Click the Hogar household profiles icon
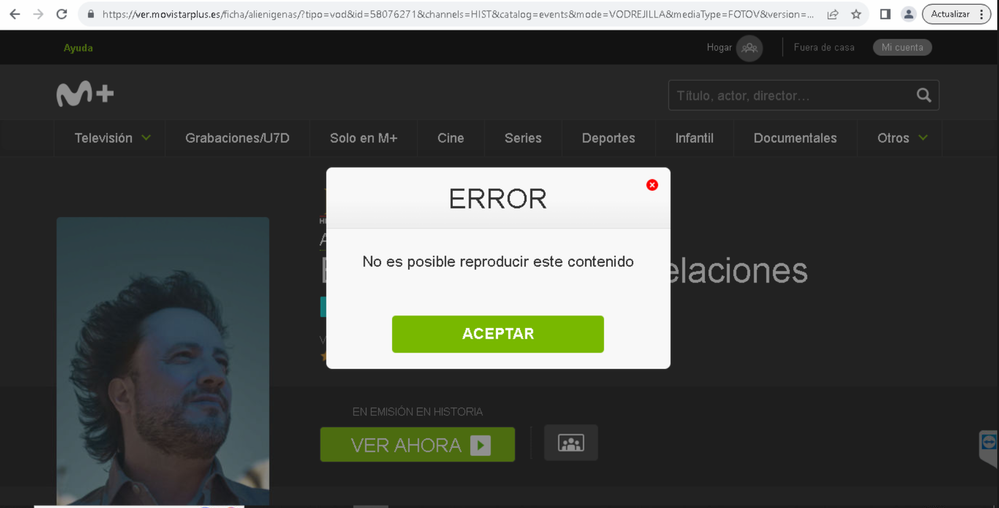999x508 pixels. (749, 48)
